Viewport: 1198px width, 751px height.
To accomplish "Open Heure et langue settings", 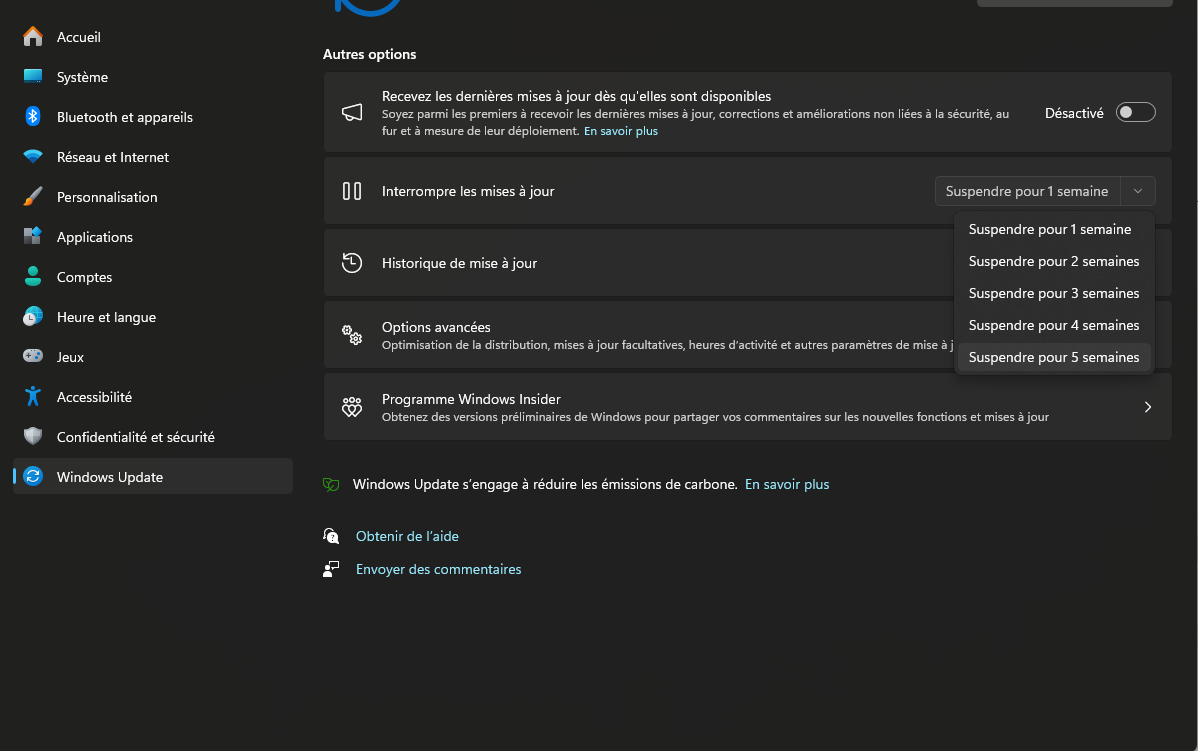I will [x=153, y=316].
